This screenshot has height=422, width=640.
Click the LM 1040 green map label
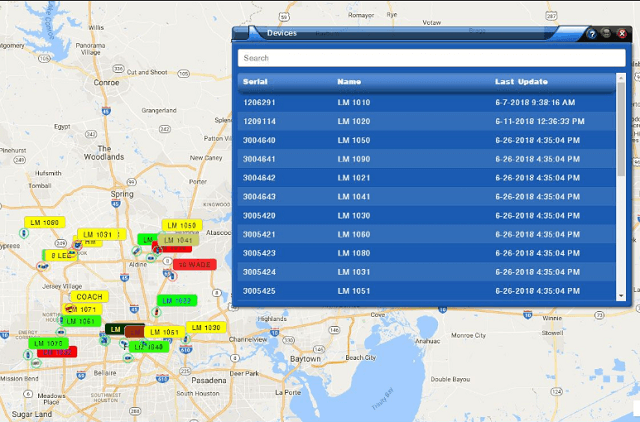click(x=149, y=347)
